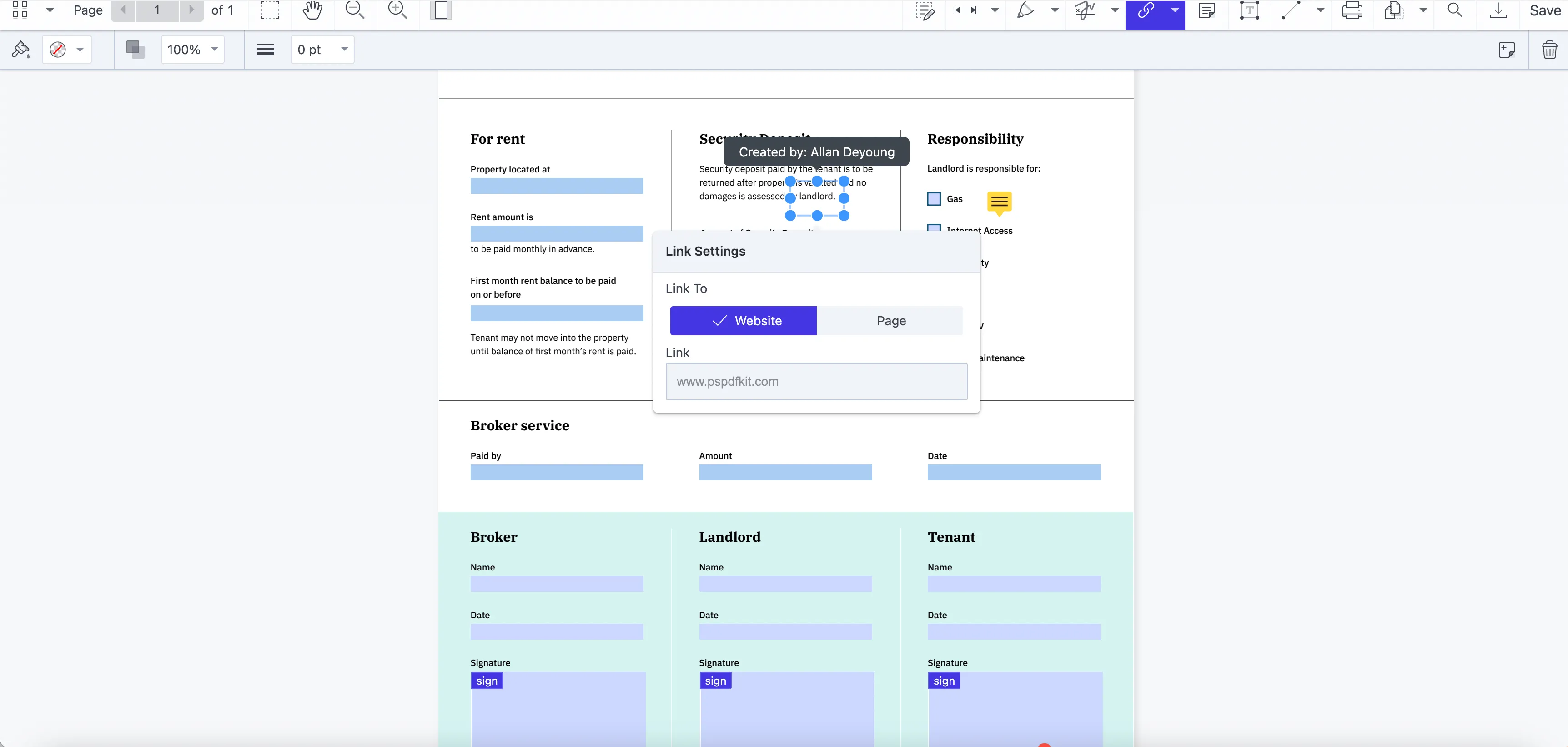The width and height of the screenshot is (1568, 747).
Task: Select the text box tool
Action: (1249, 10)
